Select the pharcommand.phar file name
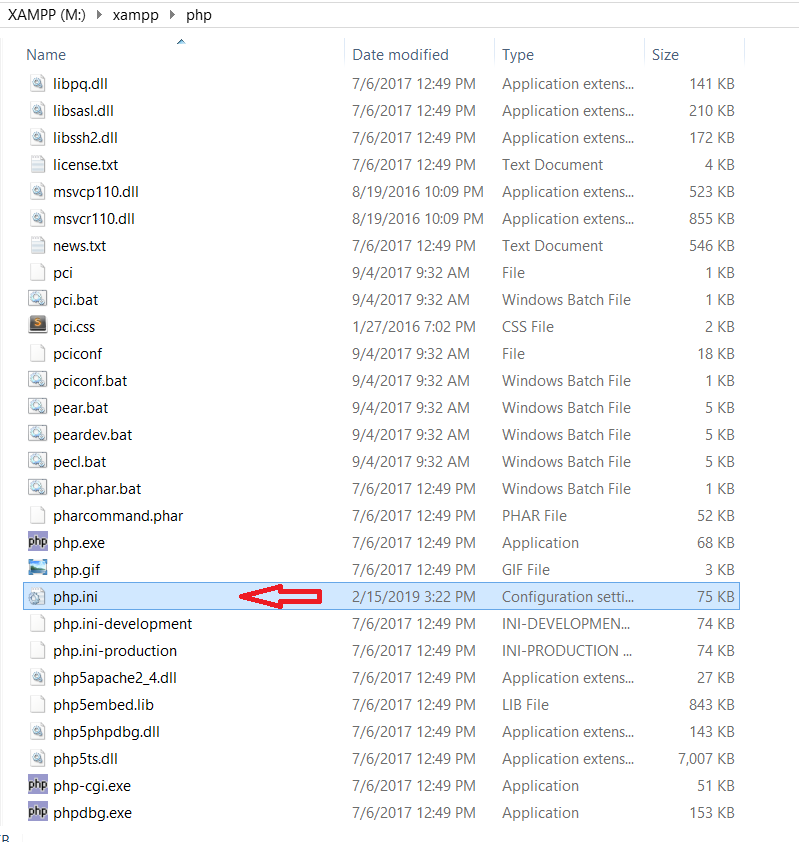Image resolution: width=799 pixels, height=842 pixels. pyautogui.click(x=118, y=516)
